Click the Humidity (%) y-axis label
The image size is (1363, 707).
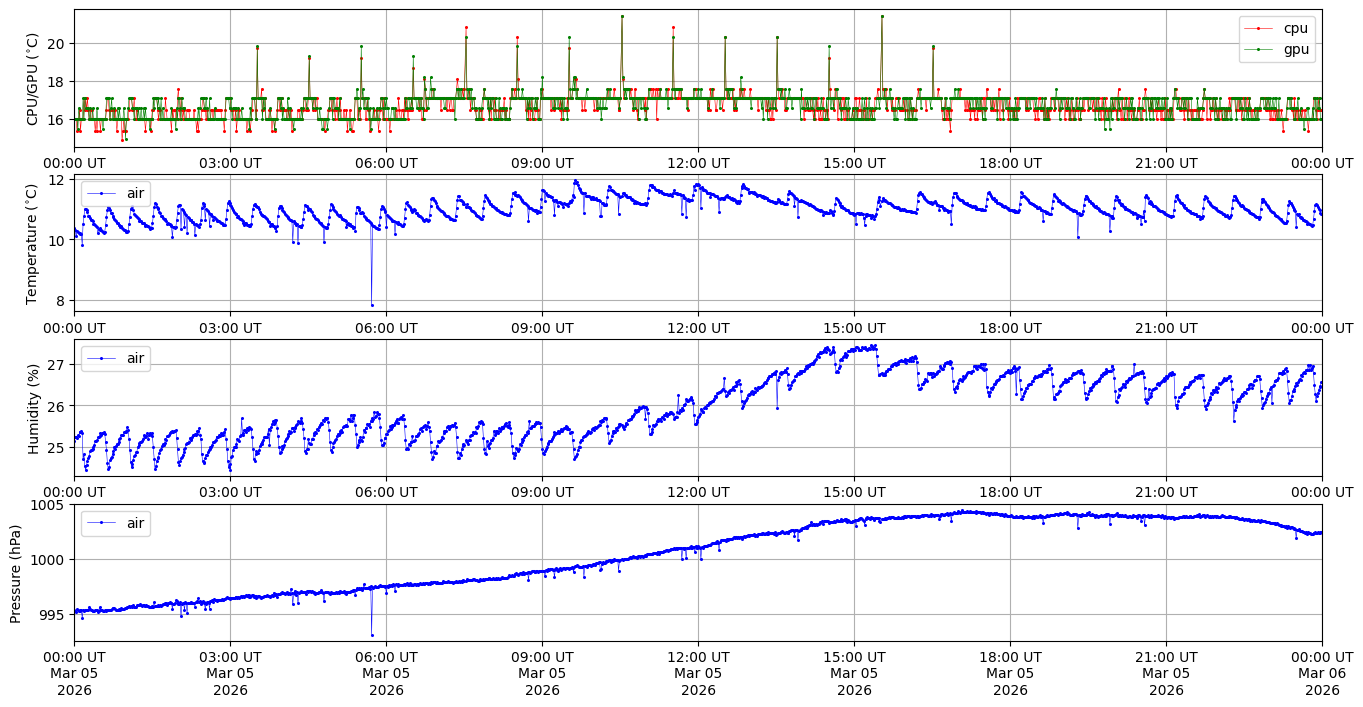click(33, 408)
